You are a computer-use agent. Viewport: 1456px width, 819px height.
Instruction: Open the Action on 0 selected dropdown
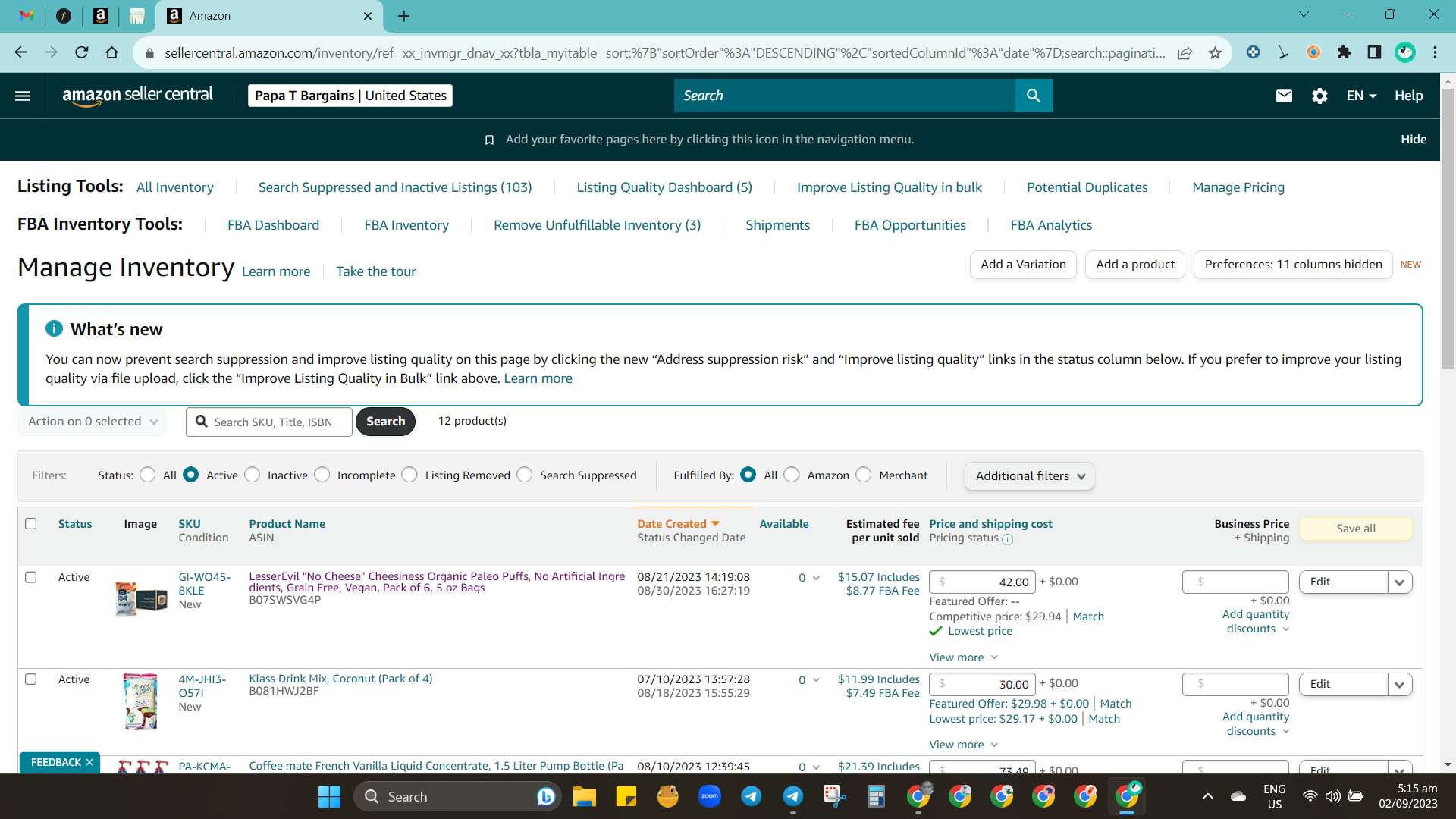tap(93, 422)
